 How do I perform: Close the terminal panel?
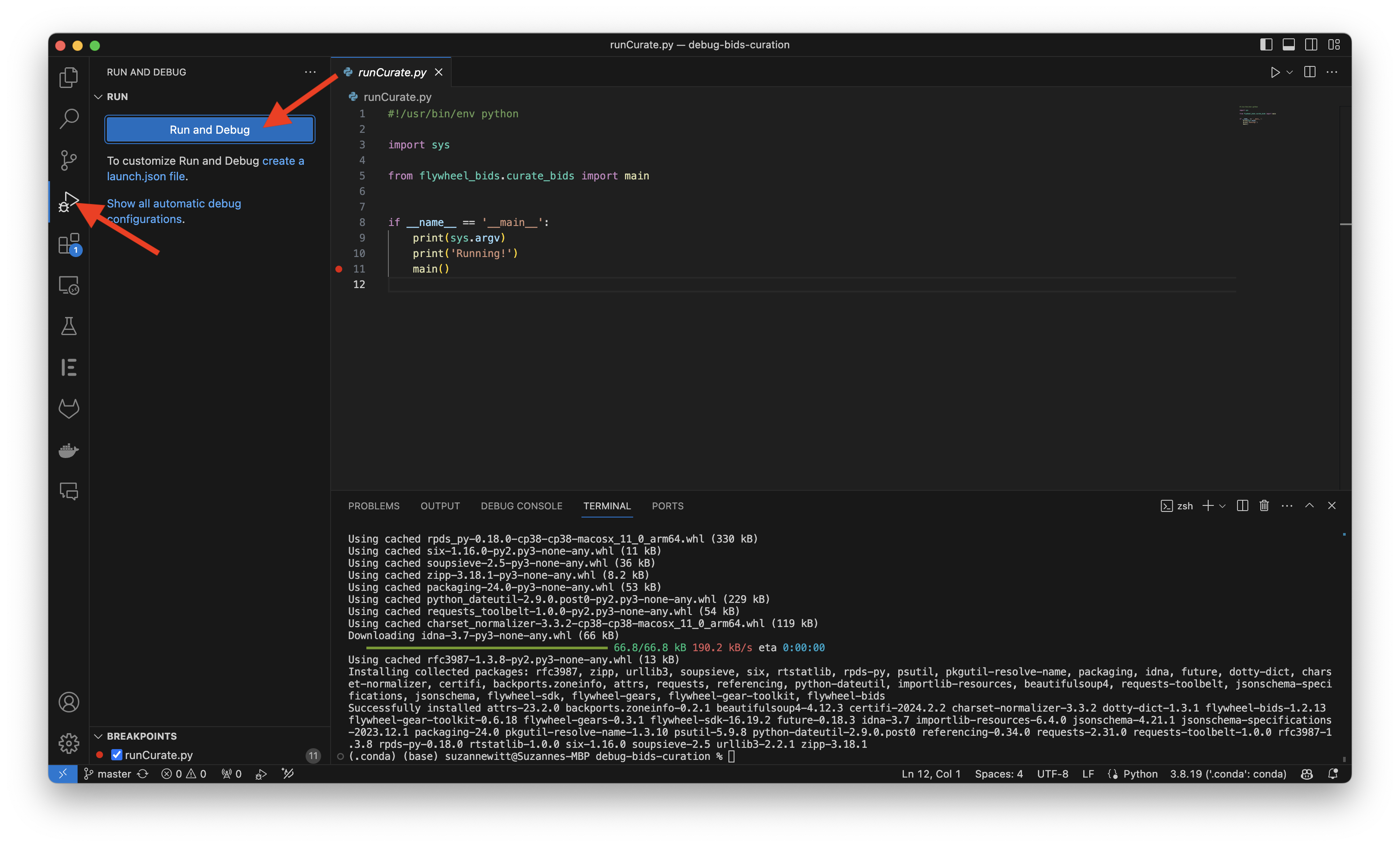click(x=1332, y=505)
